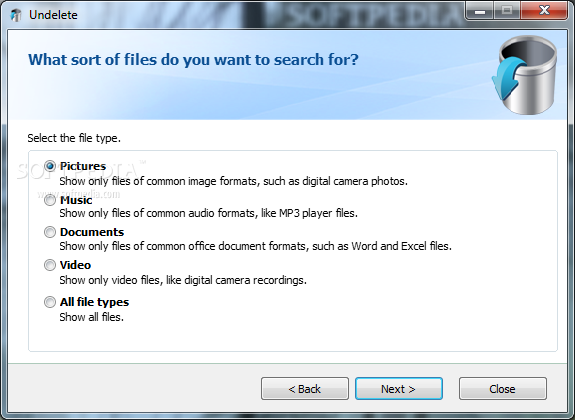Click the Undelete app icon in title bar
Screen dimensions: 575x420
tap(17, 15)
